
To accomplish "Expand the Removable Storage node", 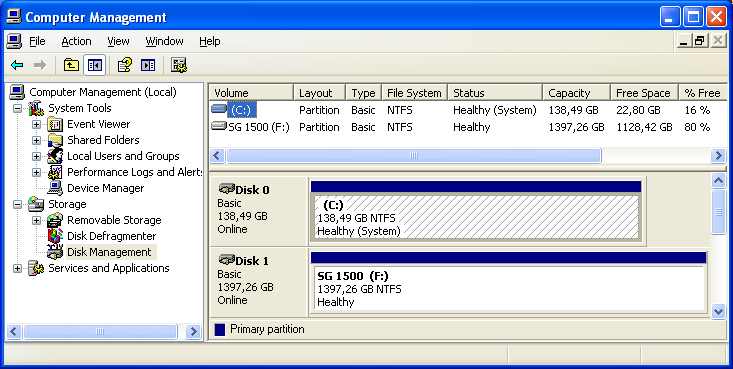I will (36, 220).
